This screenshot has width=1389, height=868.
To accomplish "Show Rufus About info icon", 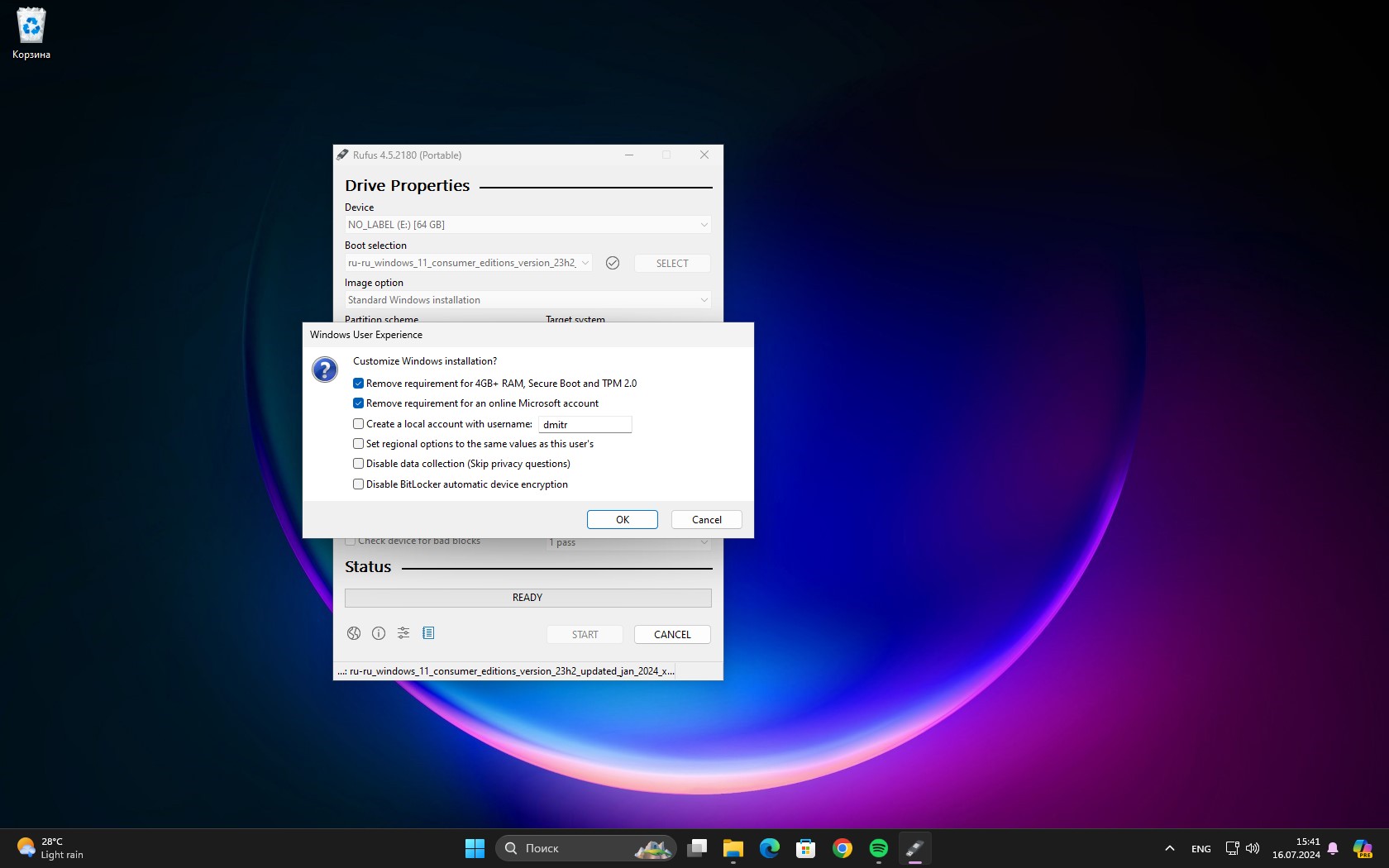I will click(x=379, y=633).
